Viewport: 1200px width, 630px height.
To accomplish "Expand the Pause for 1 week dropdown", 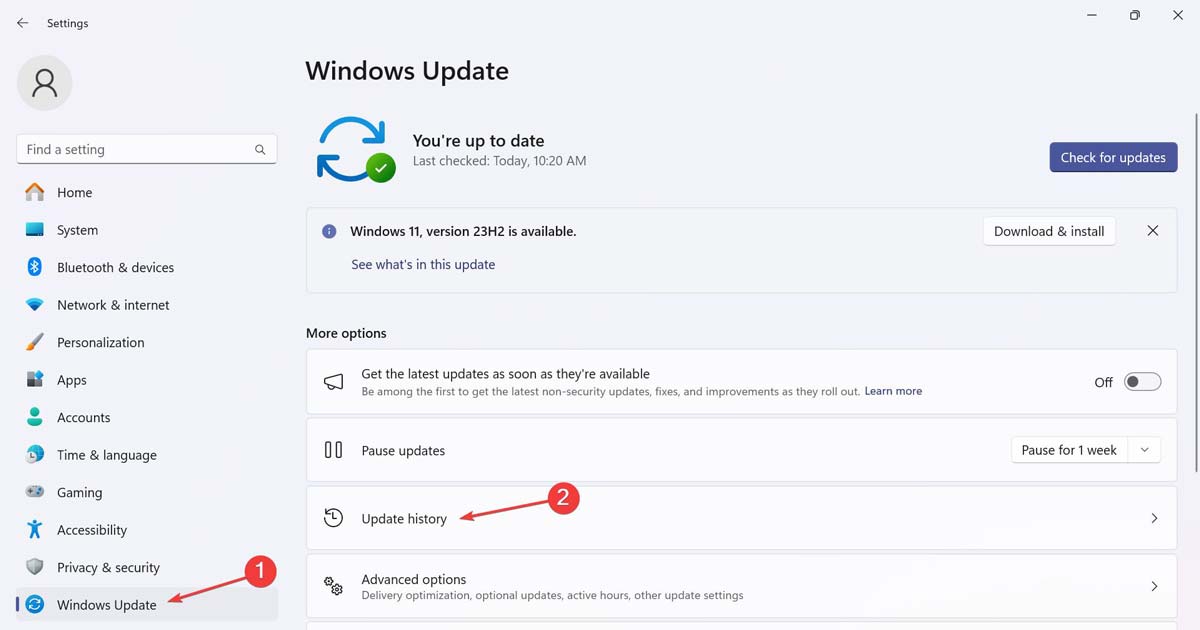I will [x=1144, y=449].
